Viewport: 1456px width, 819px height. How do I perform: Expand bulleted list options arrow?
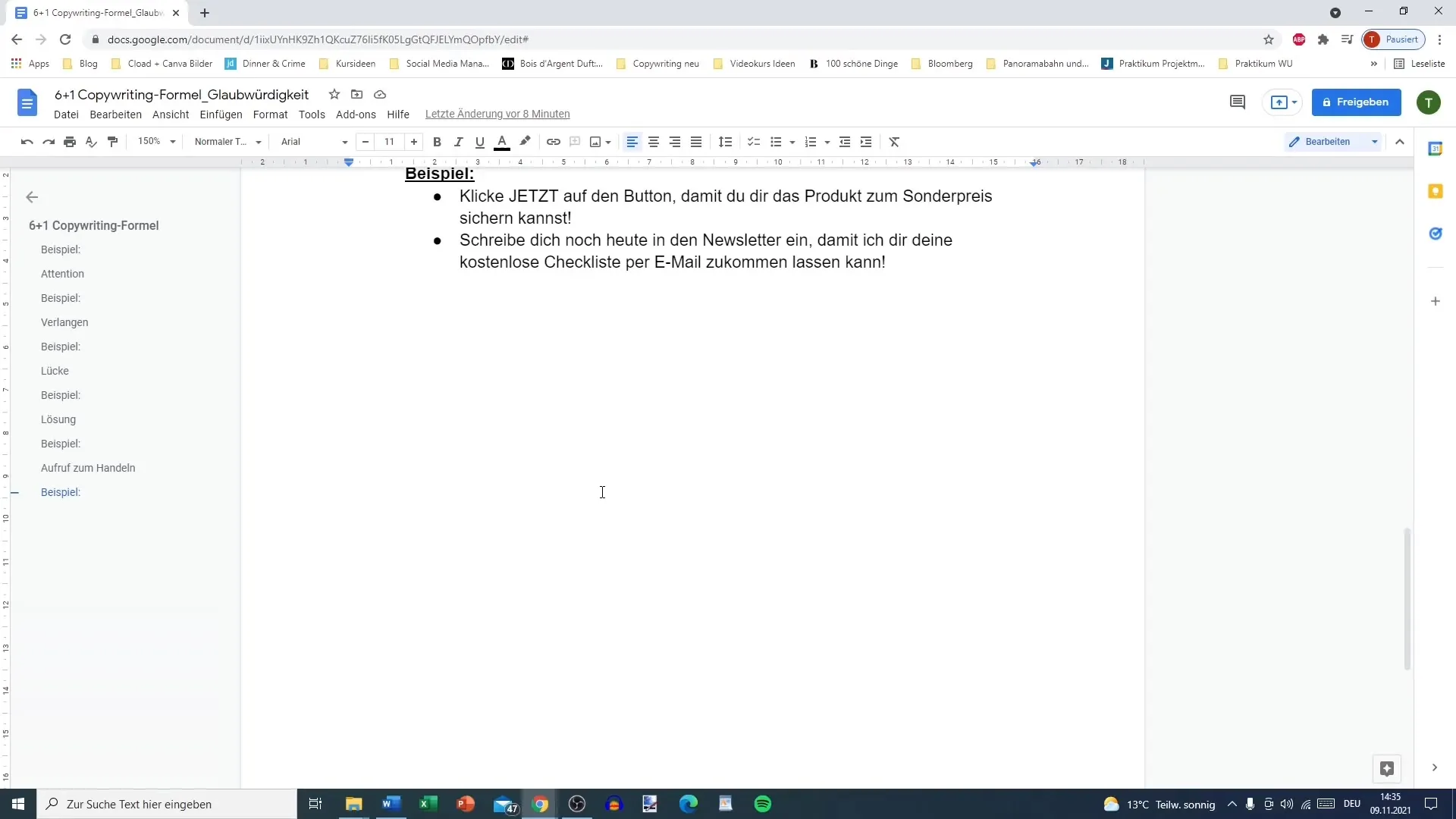point(792,142)
